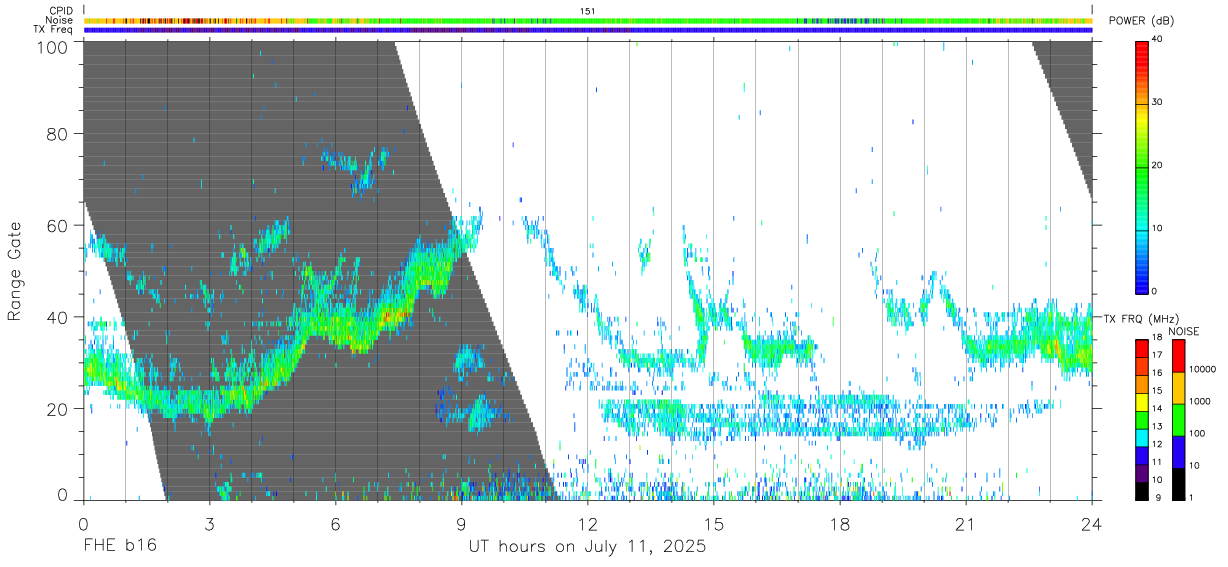Click the 100 tick on the Range Gate axis
The height and width of the screenshot is (567, 1228).
(53, 48)
